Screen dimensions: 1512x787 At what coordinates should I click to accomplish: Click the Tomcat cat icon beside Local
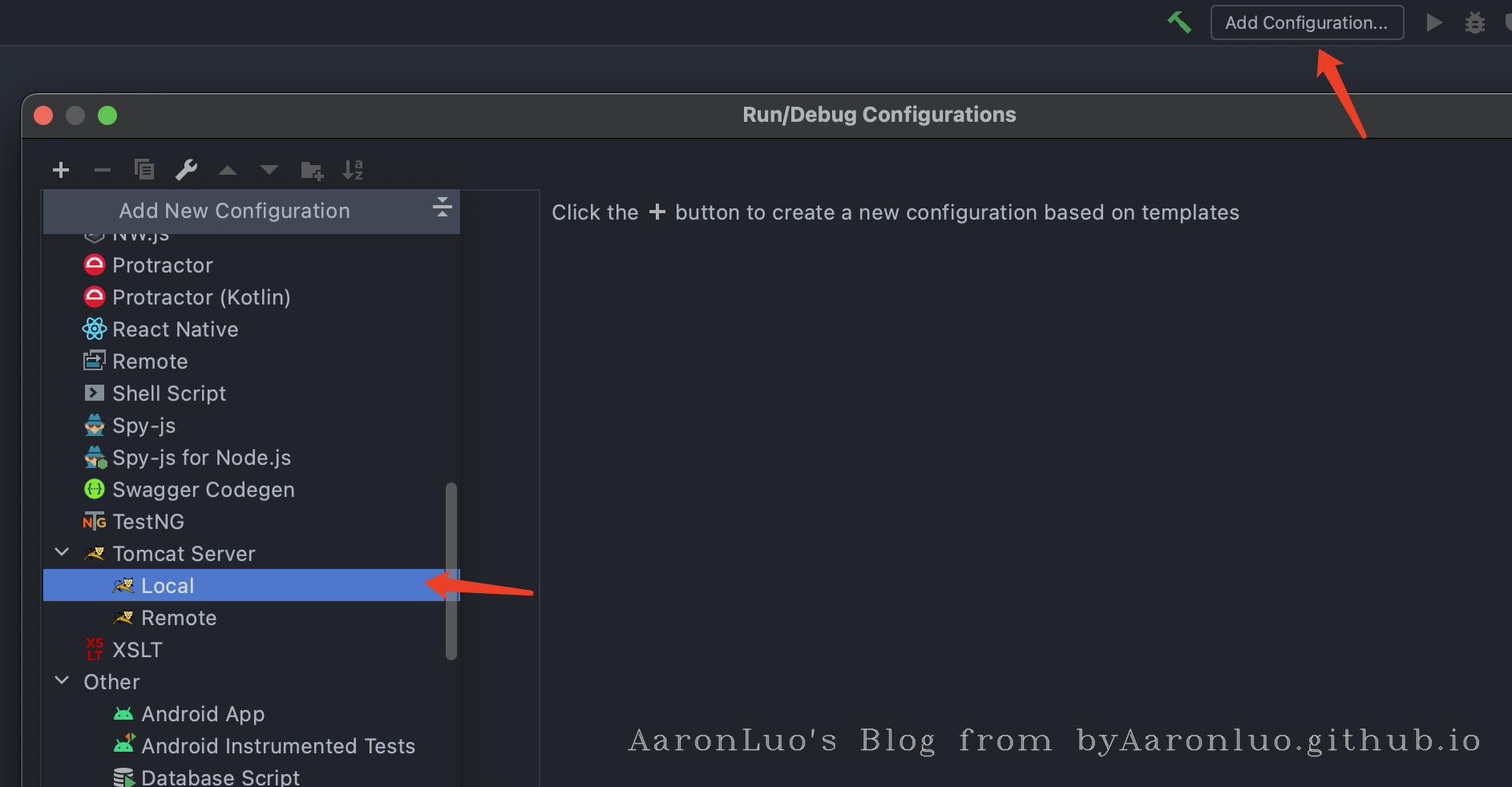123,586
